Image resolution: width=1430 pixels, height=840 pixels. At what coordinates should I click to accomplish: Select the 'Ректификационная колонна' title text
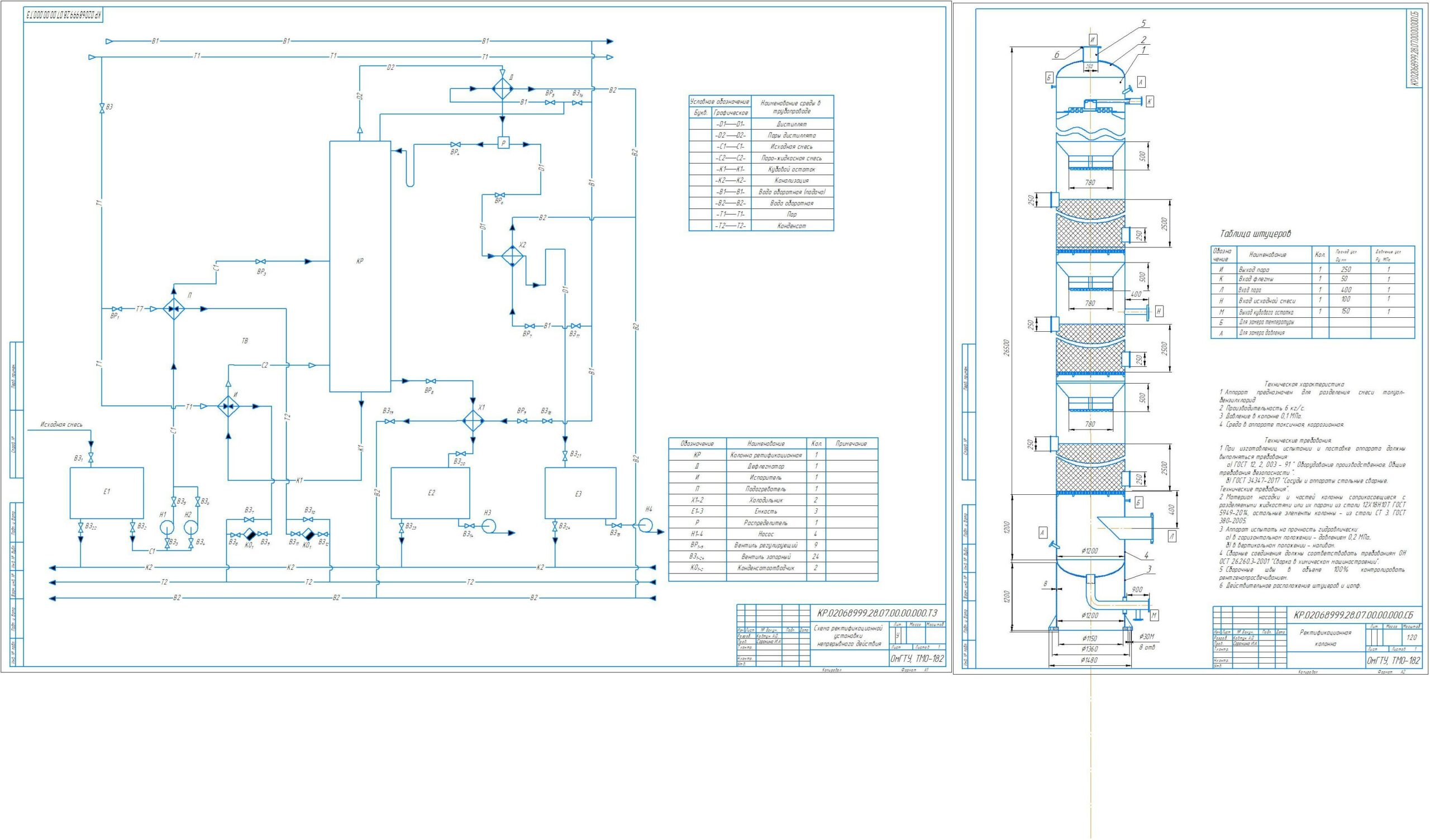pos(1325,638)
